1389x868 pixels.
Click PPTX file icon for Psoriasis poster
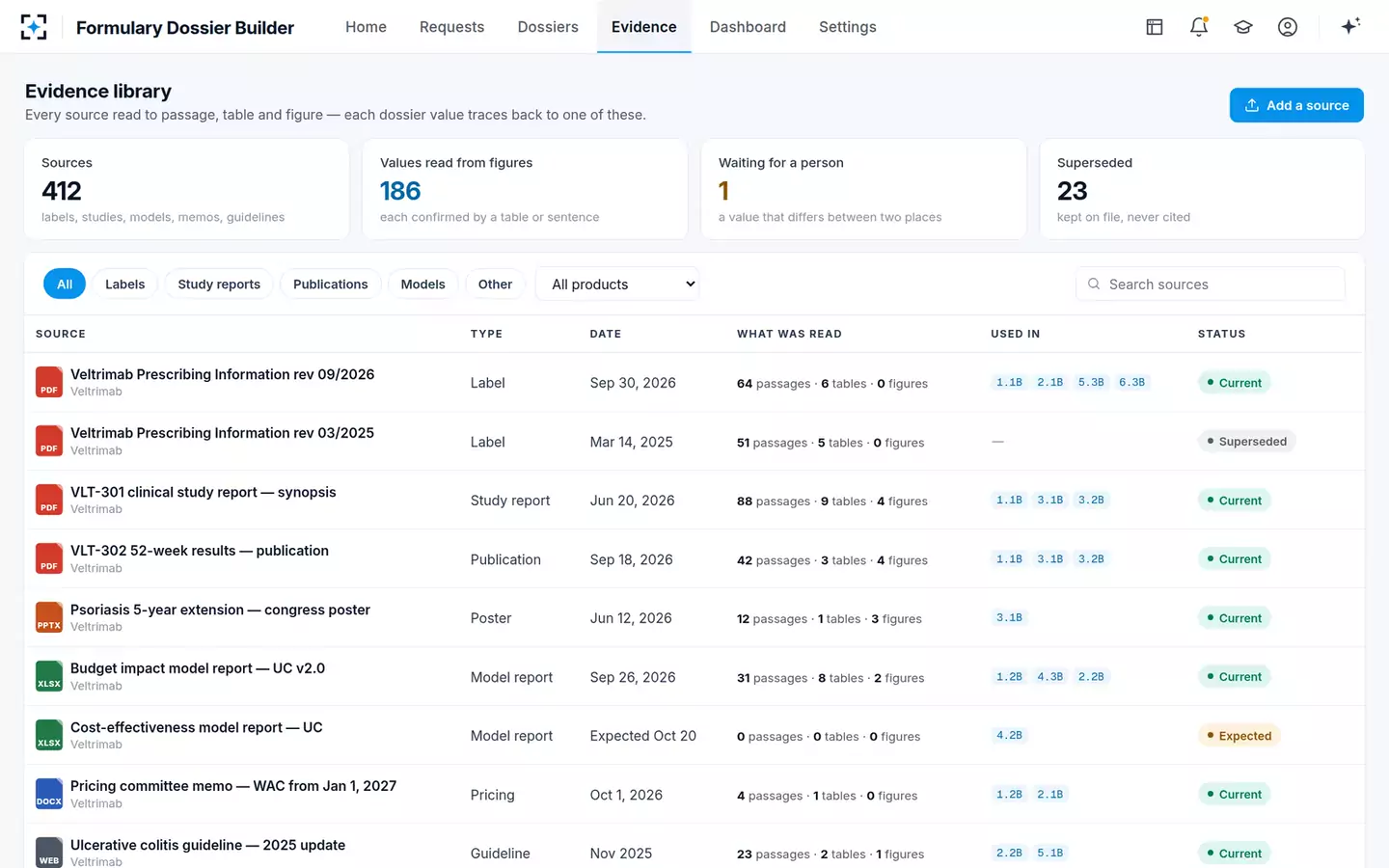coord(49,617)
